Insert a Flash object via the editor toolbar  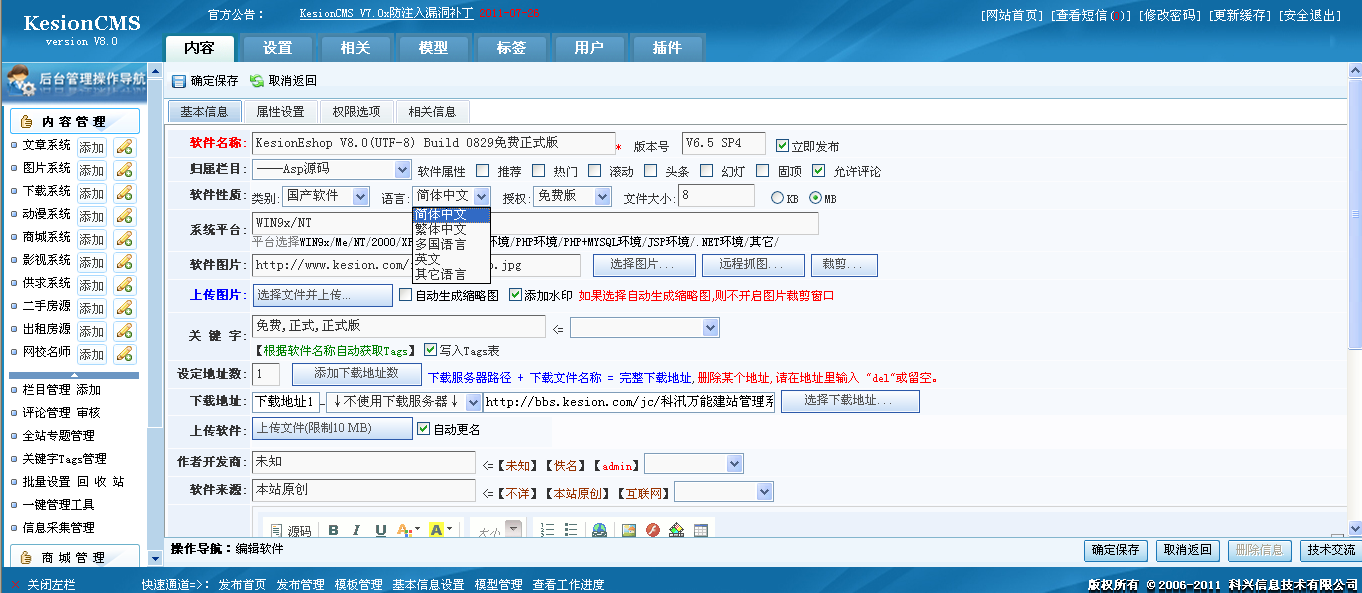click(653, 530)
